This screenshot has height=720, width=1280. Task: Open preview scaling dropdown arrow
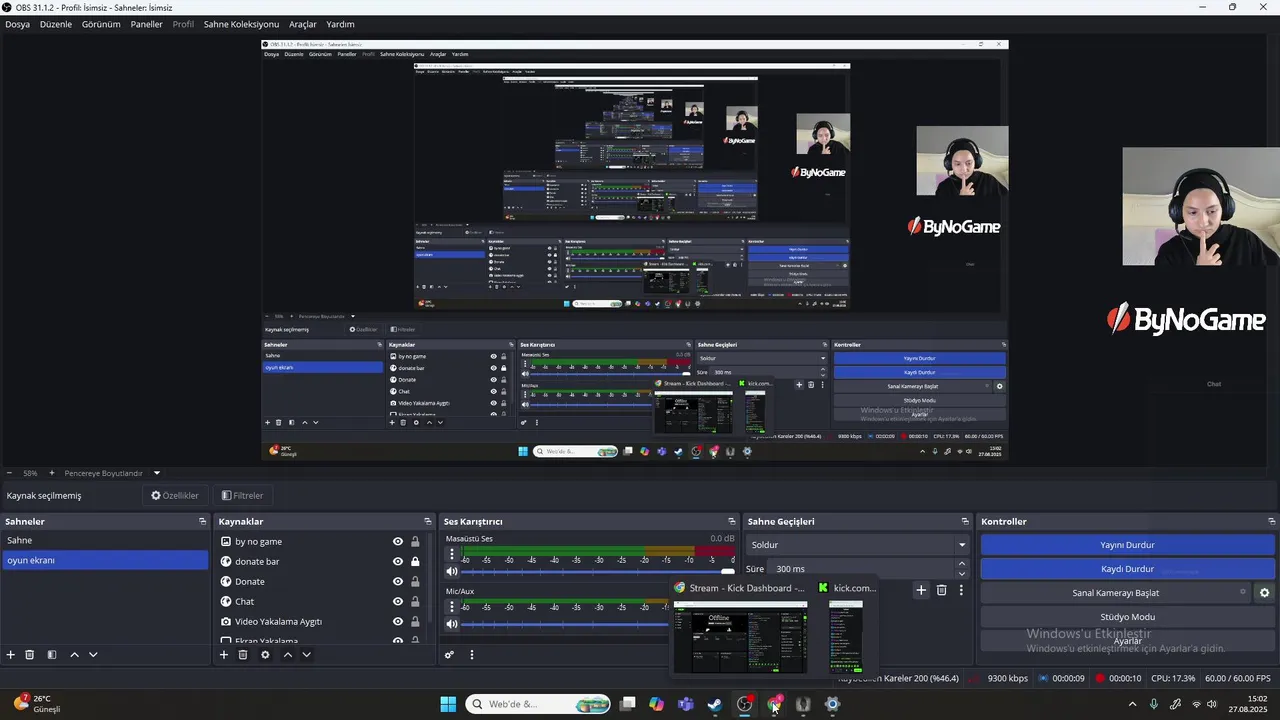click(x=157, y=473)
